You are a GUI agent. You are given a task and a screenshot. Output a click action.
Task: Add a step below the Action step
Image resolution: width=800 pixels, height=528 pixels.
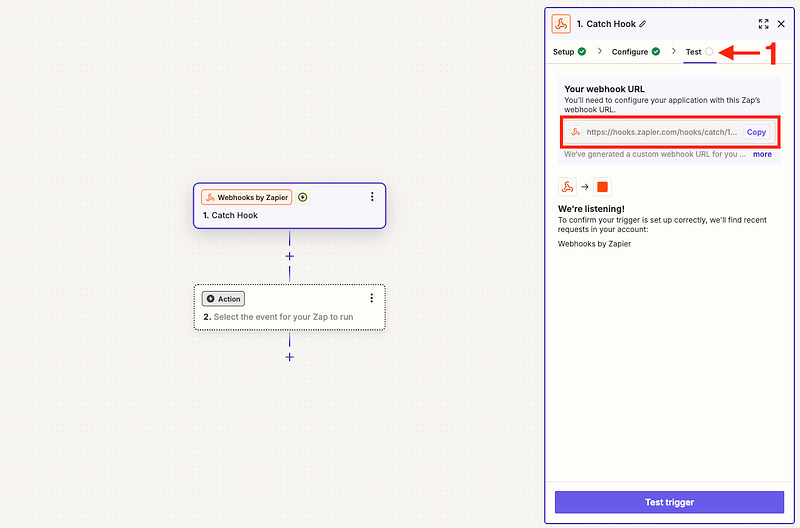pyautogui.click(x=289, y=356)
